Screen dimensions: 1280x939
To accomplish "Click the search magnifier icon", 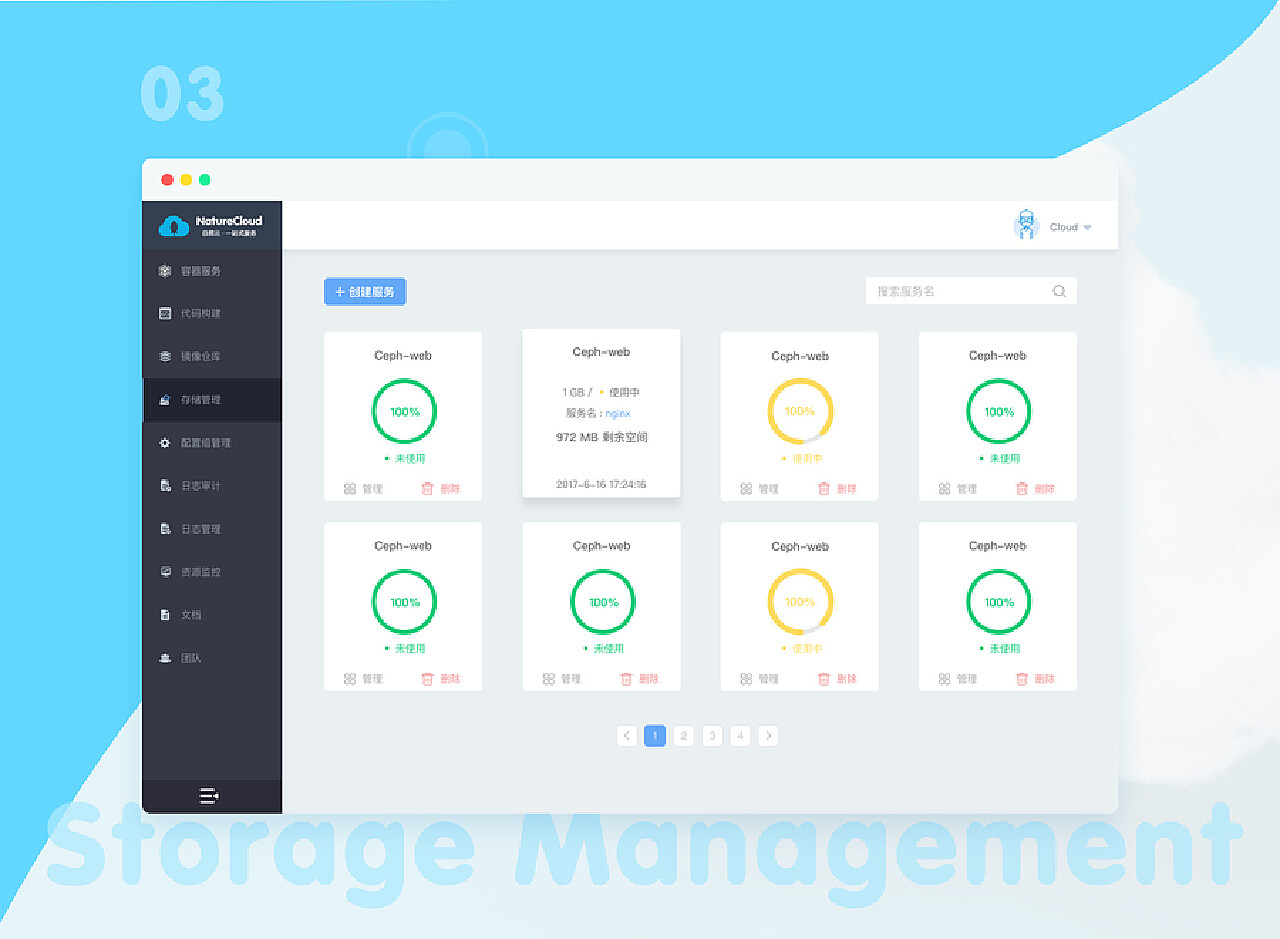I will [1059, 291].
